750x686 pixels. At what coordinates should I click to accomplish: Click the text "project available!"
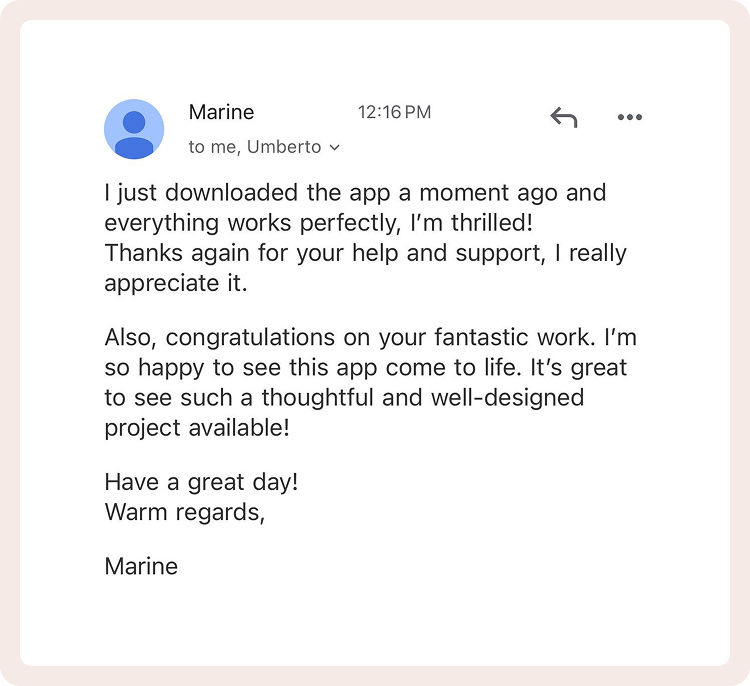point(197,428)
